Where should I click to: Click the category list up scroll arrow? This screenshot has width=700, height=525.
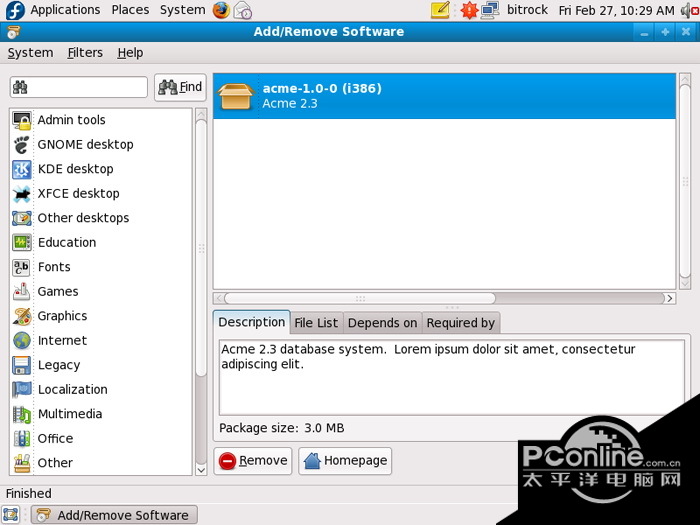201,114
